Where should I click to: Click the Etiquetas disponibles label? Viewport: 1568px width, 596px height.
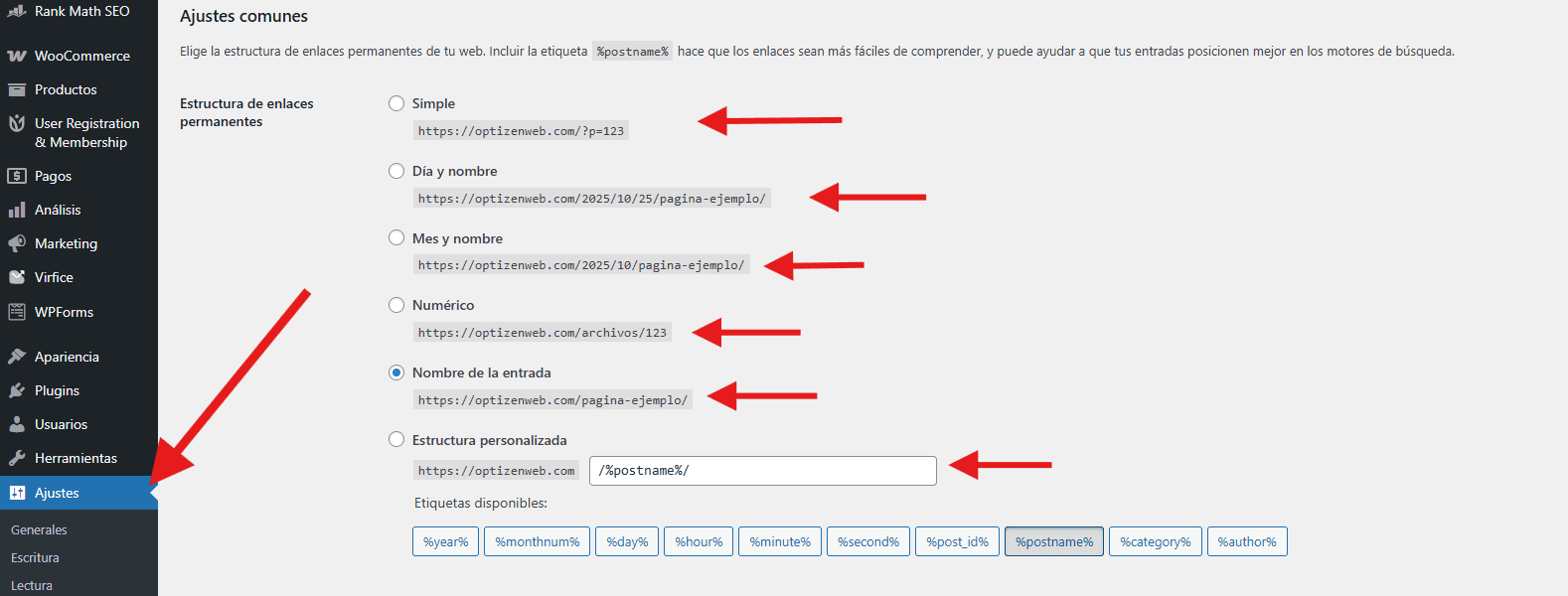click(x=481, y=503)
